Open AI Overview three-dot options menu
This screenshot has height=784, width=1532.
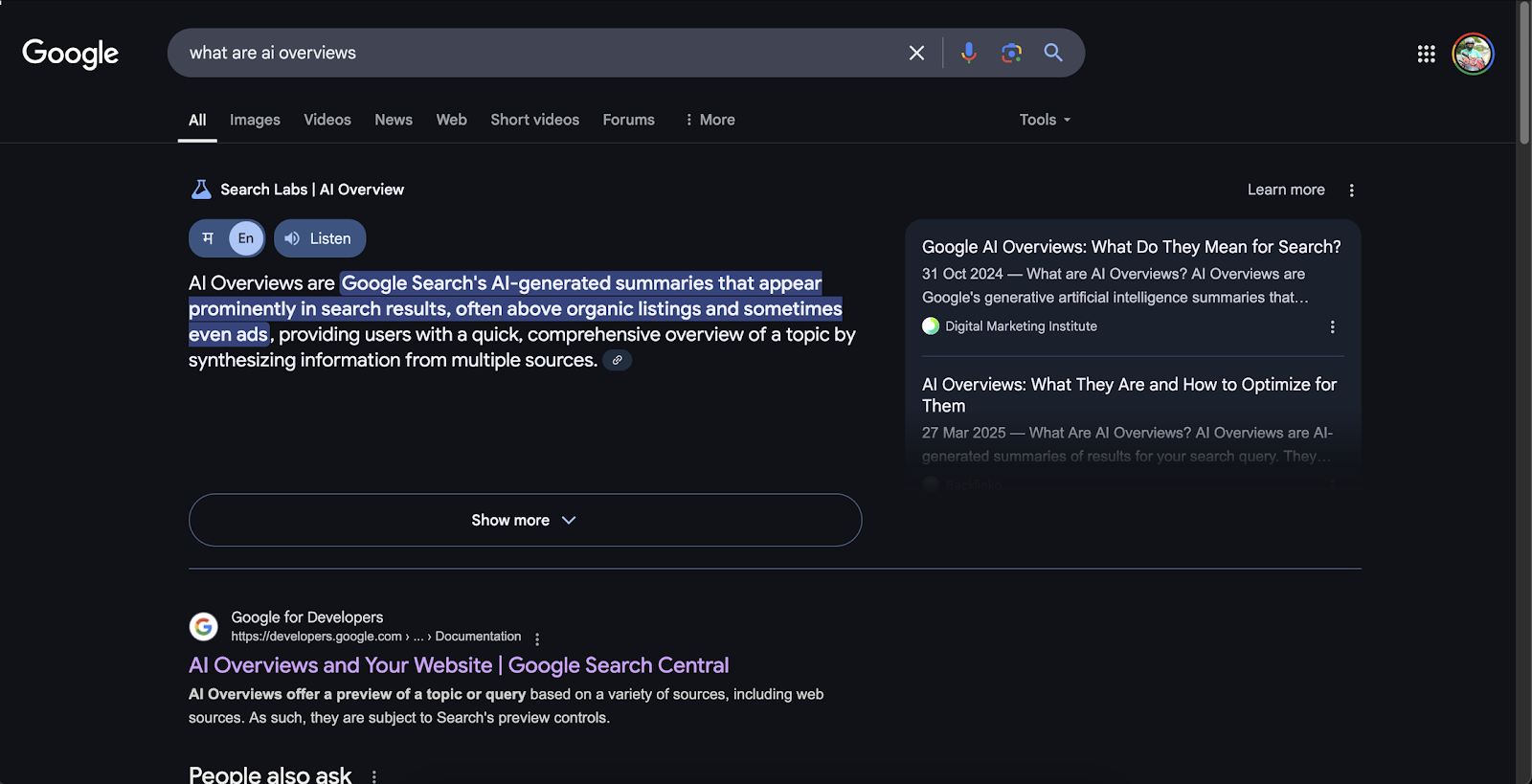point(1351,190)
